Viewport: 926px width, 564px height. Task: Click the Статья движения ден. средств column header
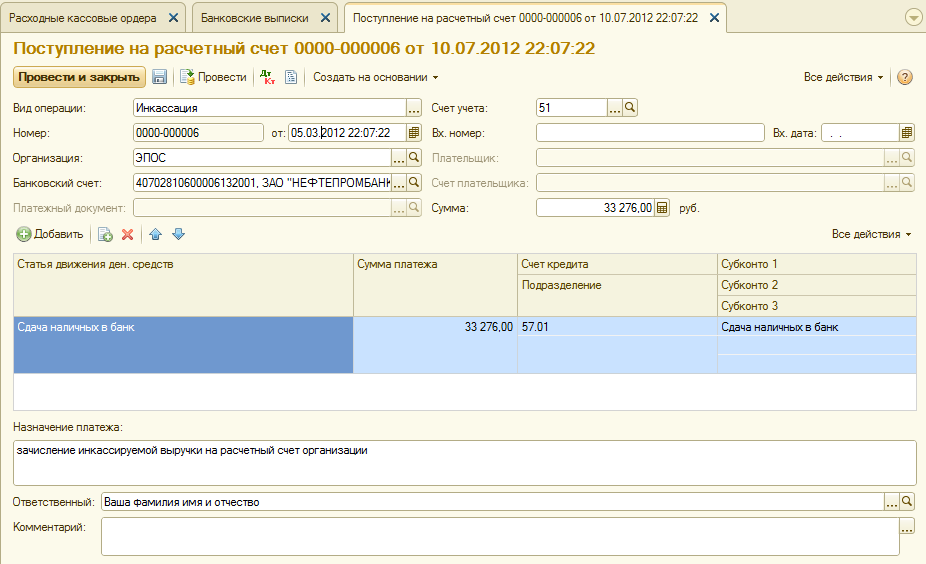coord(183,285)
